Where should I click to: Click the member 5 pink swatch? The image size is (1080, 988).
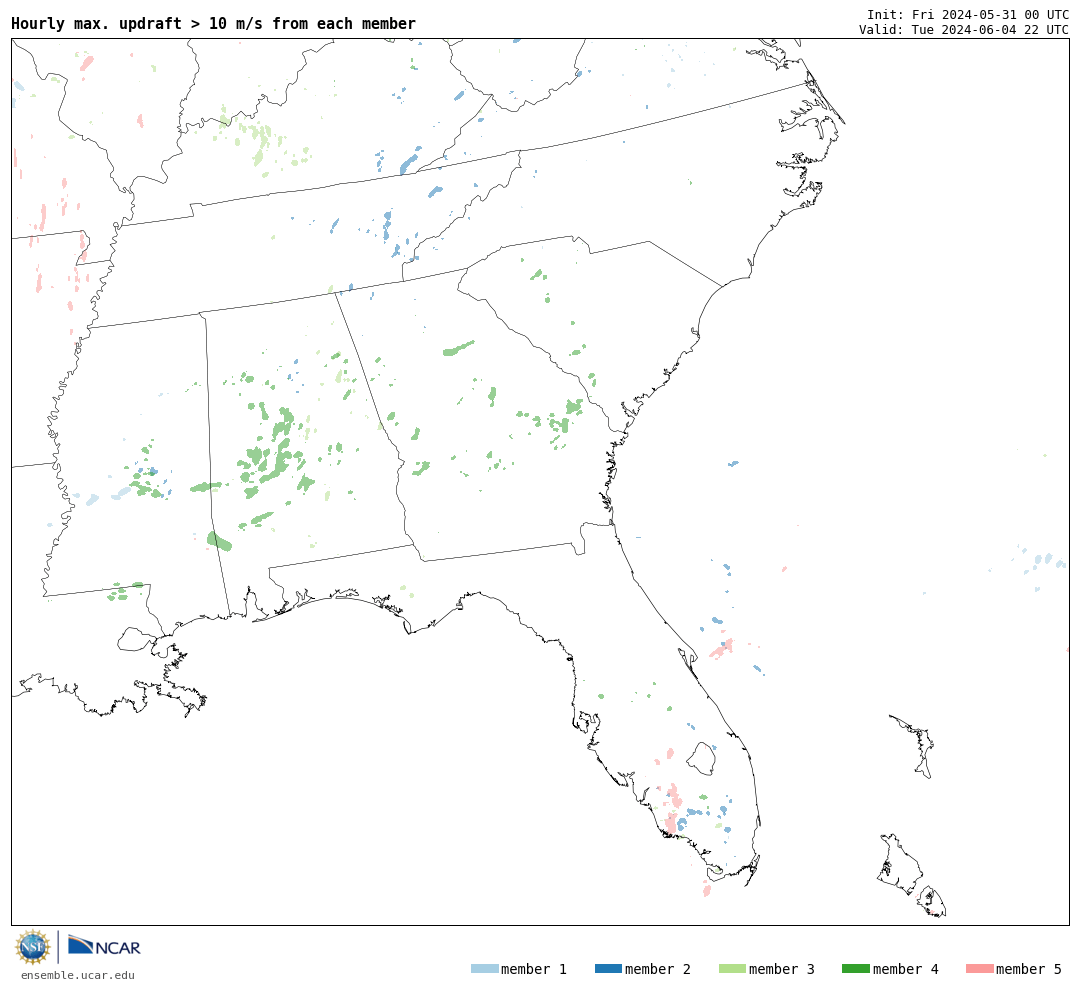point(979,969)
